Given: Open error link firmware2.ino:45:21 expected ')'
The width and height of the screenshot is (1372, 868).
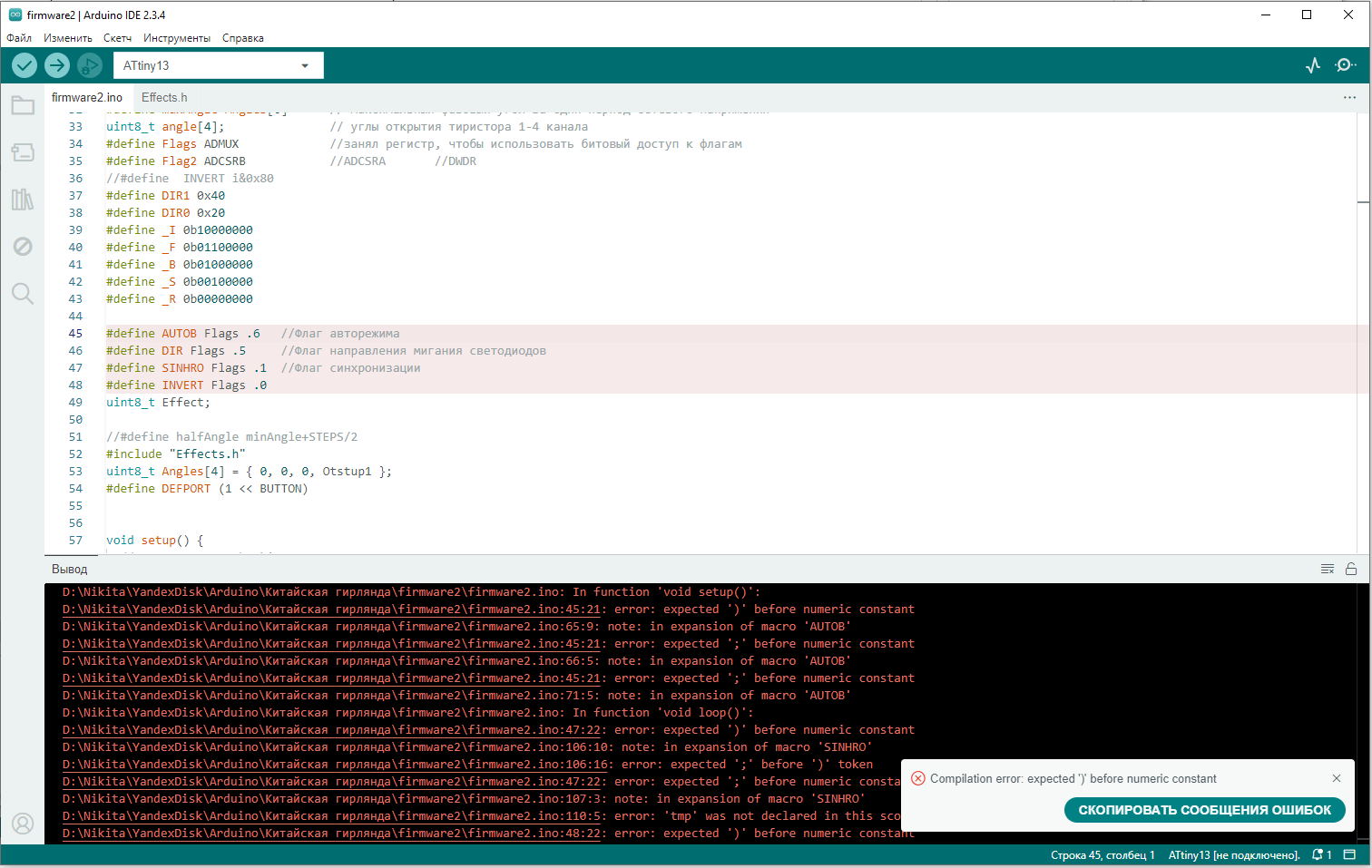Looking at the screenshot, I should click(x=331, y=610).
